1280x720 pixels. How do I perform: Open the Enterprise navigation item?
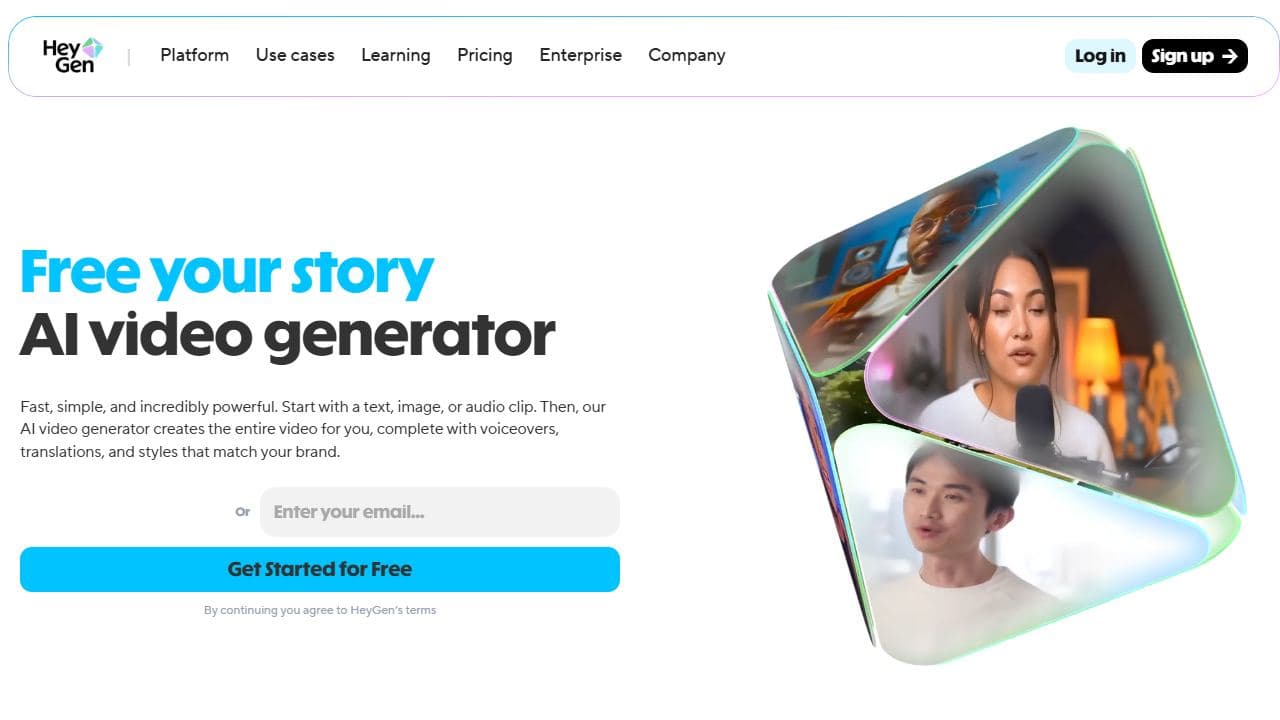pos(580,55)
